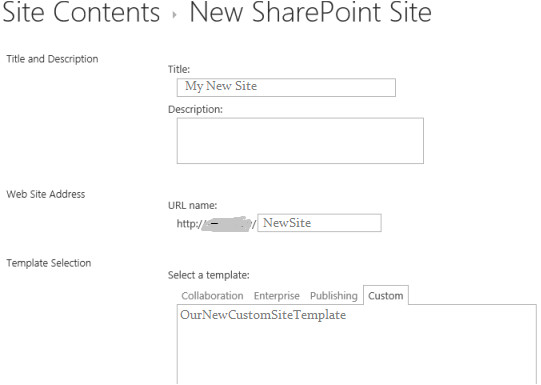
Task: Focus the Title input field
Action: click(286, 88)
